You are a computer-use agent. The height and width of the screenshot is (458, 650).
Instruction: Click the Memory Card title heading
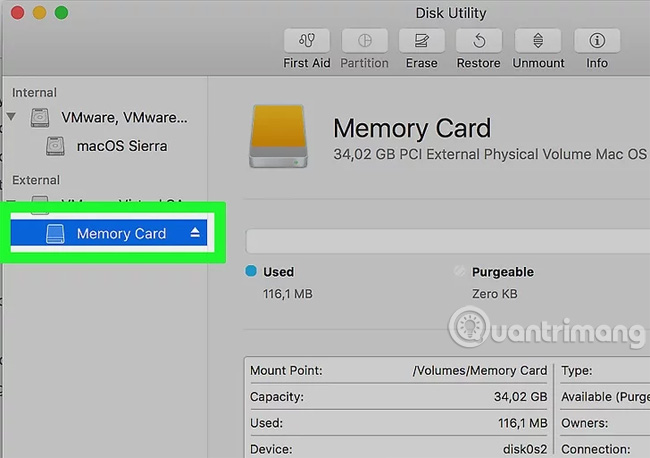[x=412, y=128]
